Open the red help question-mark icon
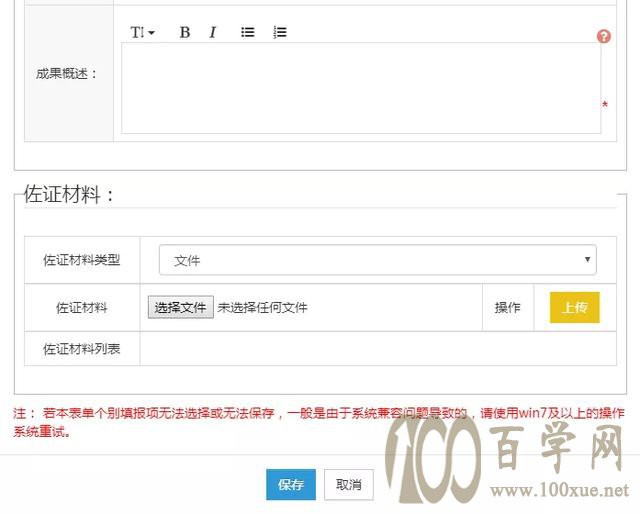 [x=604, y=36]
